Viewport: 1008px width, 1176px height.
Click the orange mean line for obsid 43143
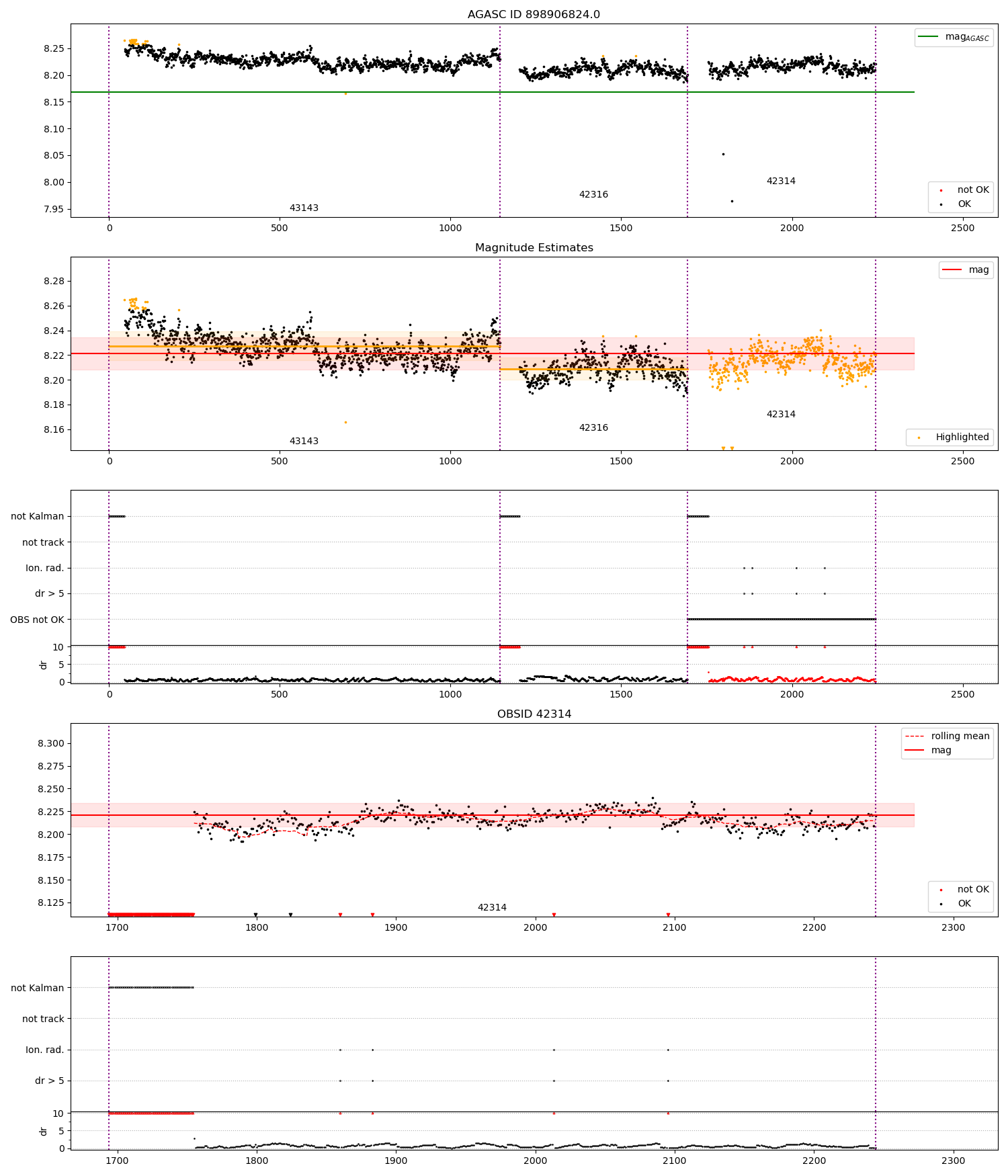click(x=304, y=347)
